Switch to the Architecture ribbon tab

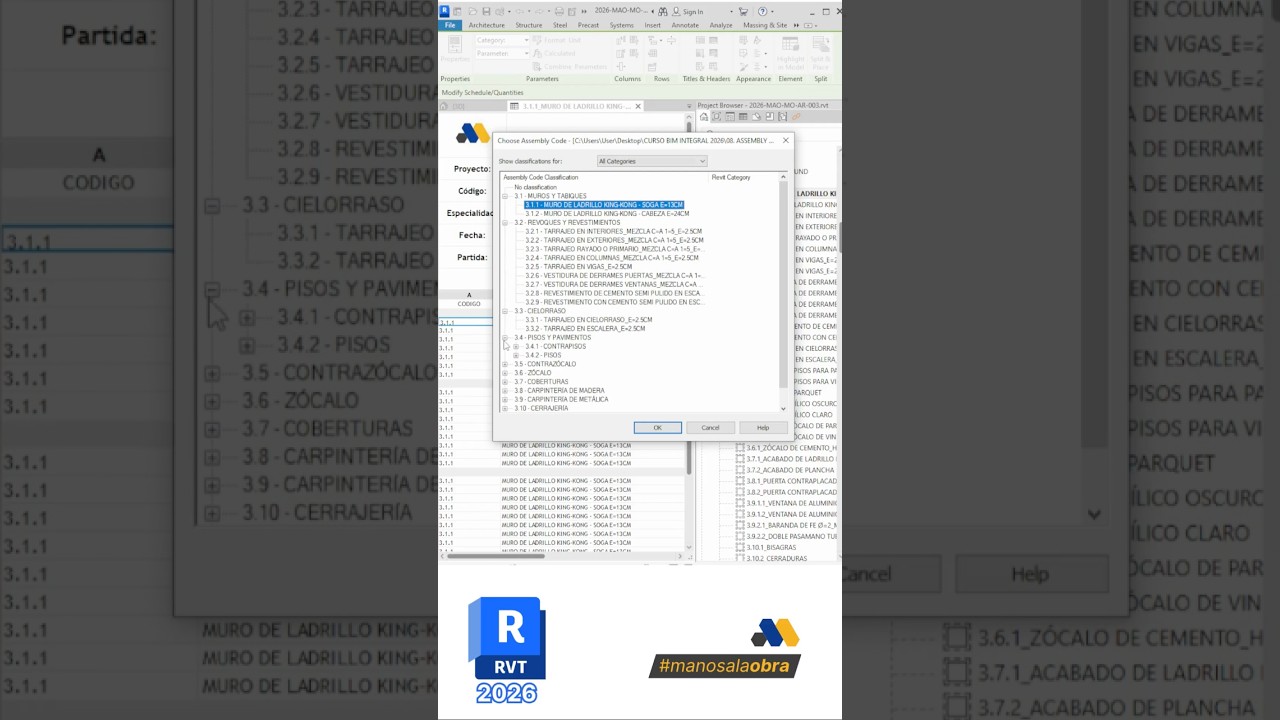[x=487, y=25]
